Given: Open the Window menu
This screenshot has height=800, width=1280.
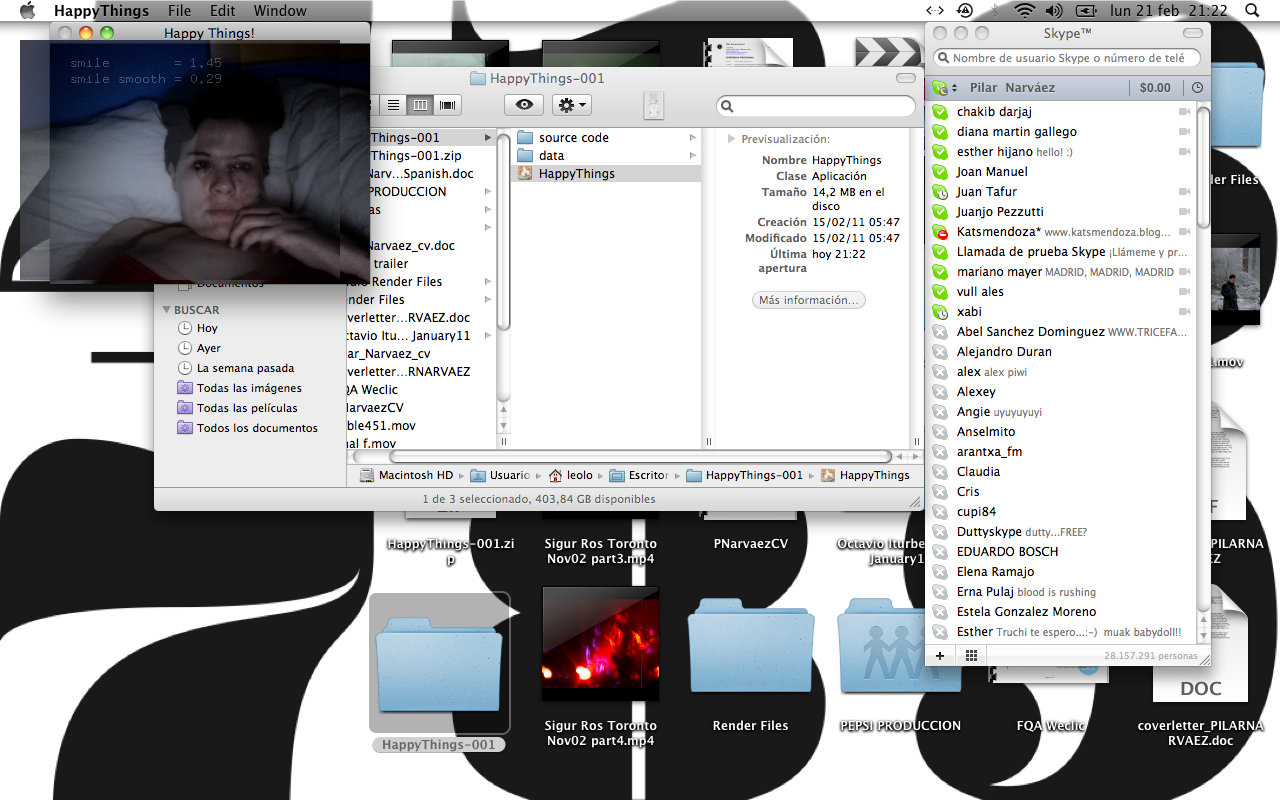Looking at the screenshot, I should 280,11.
